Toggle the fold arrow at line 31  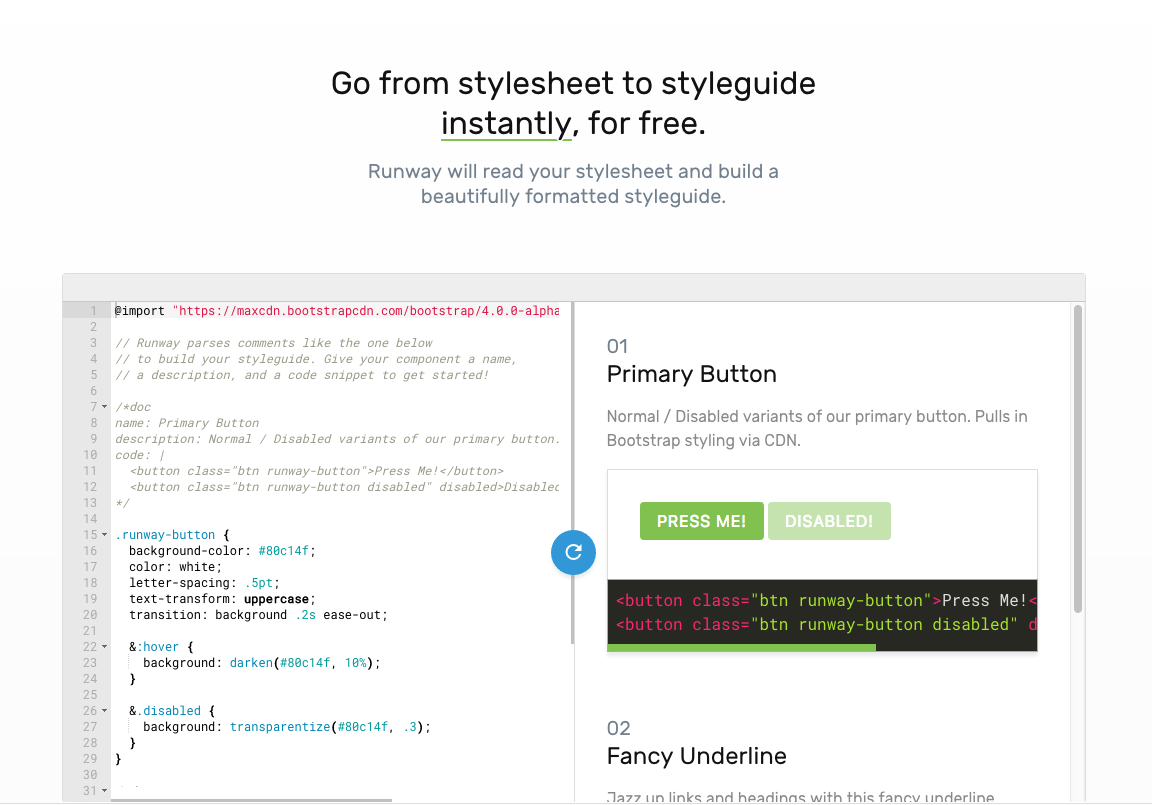coord(104,791)
